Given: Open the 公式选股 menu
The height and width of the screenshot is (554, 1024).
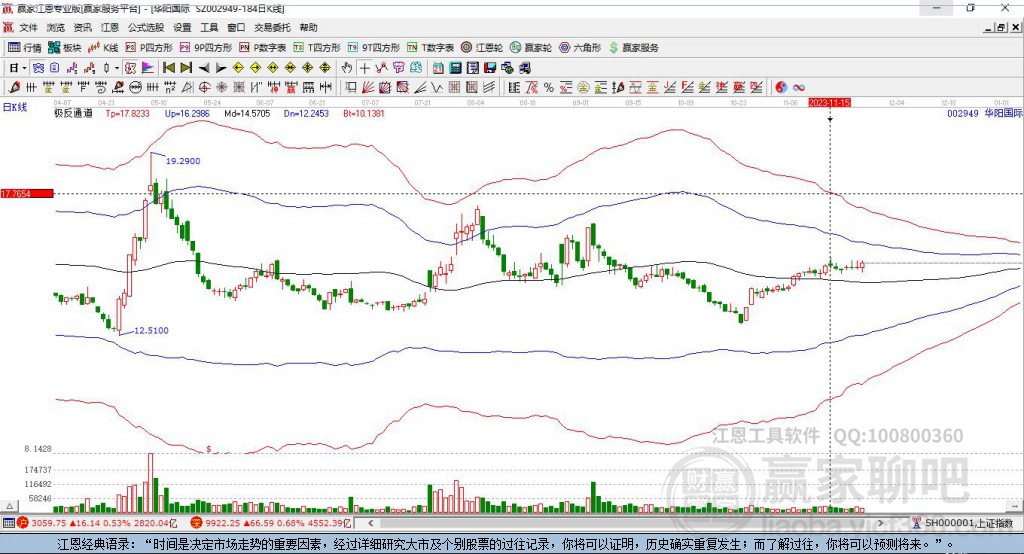Looking at the screenshot, I should pos(146,27).
